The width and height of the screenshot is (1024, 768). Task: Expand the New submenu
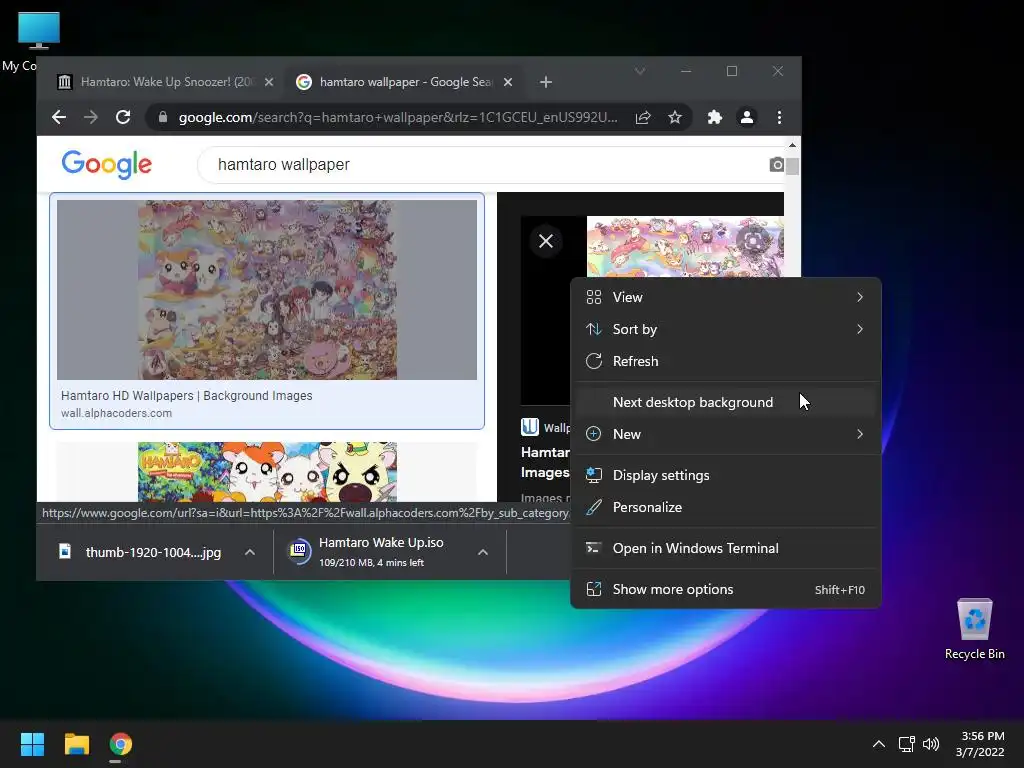[x=726, y=434]
